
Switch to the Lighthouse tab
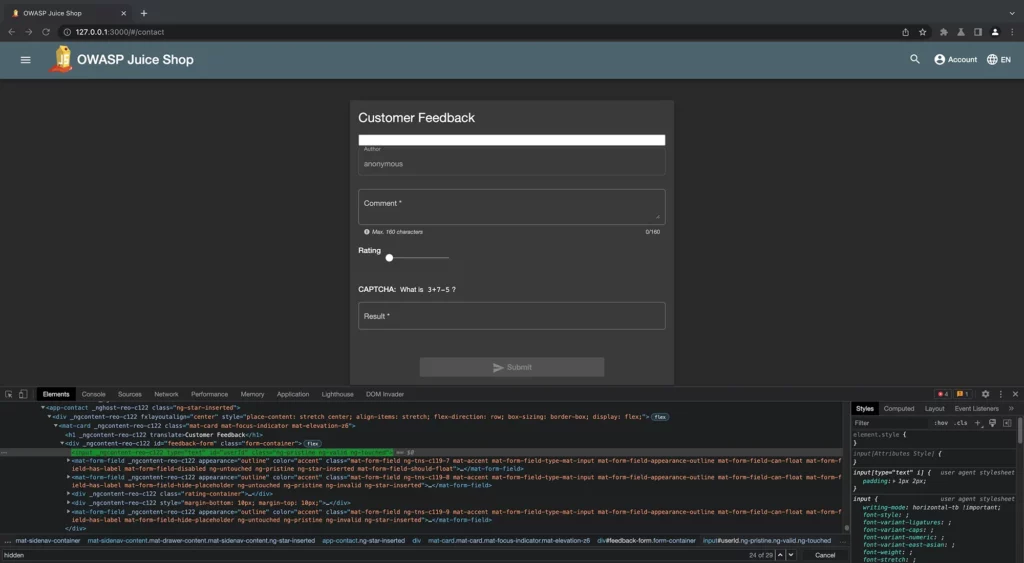click(x=337, y=394)
